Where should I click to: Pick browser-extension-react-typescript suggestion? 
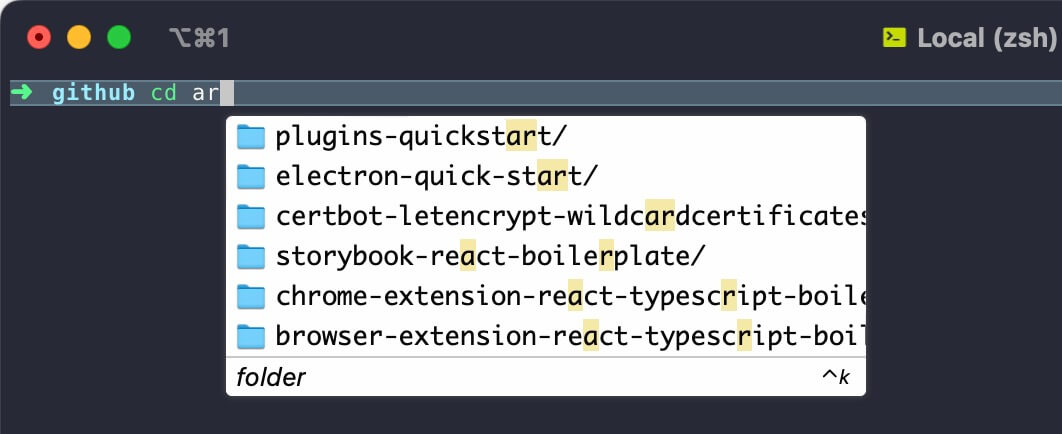point(545,337)
